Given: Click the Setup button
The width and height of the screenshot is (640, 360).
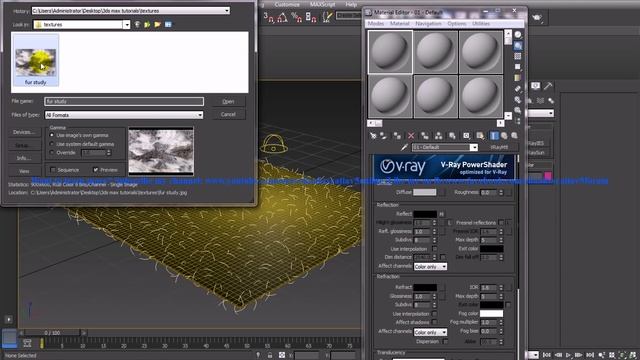Looking at the screenshot, I should coord(24,145).
